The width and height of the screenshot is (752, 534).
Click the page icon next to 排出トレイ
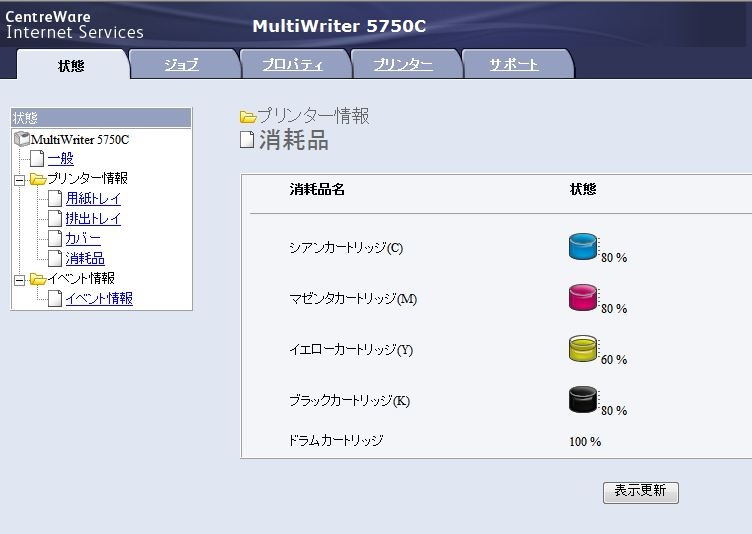pos(55,218)
